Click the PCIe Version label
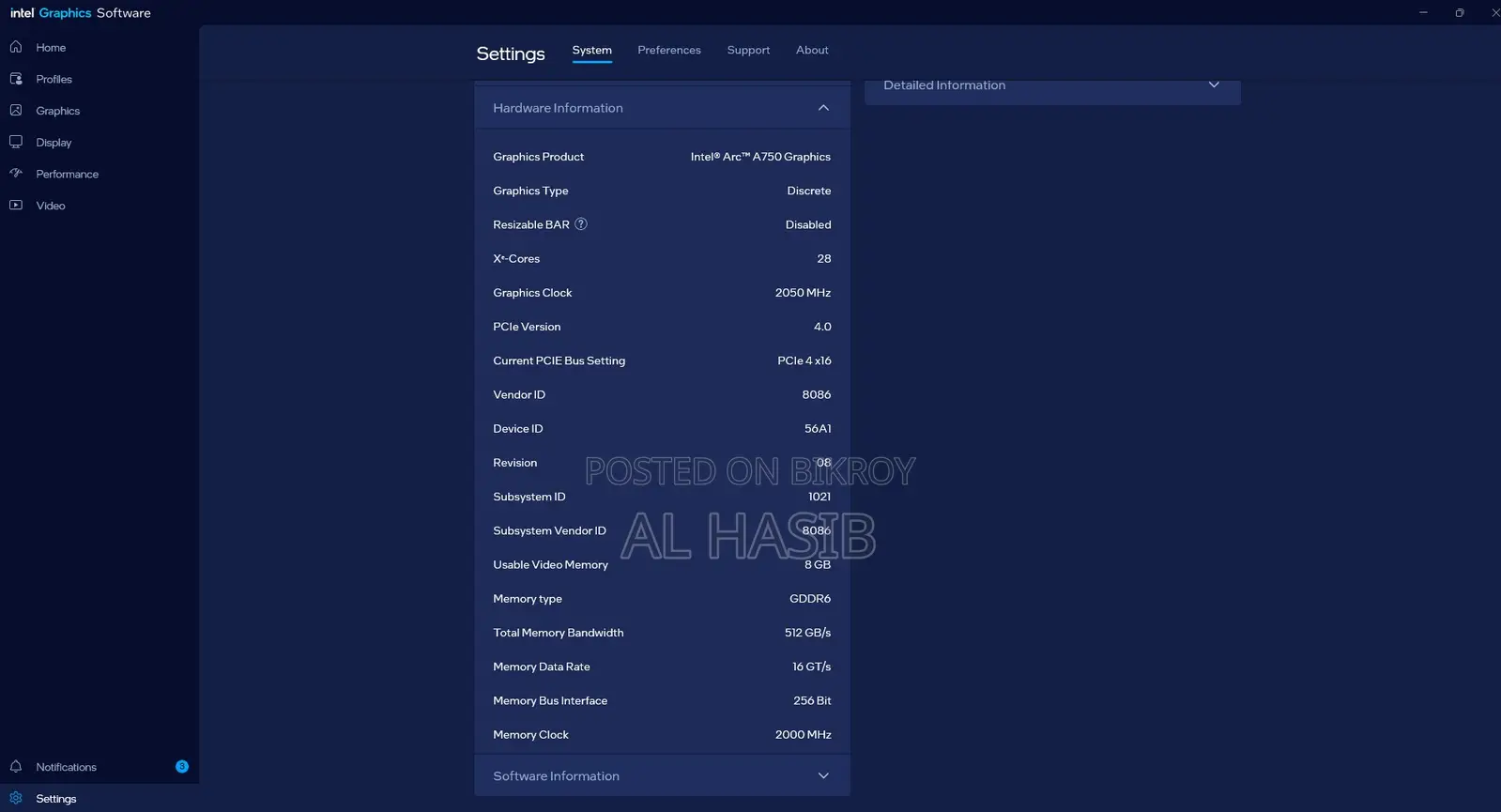The width and height of the screenshot is (1501, 812). pos(527,327)
